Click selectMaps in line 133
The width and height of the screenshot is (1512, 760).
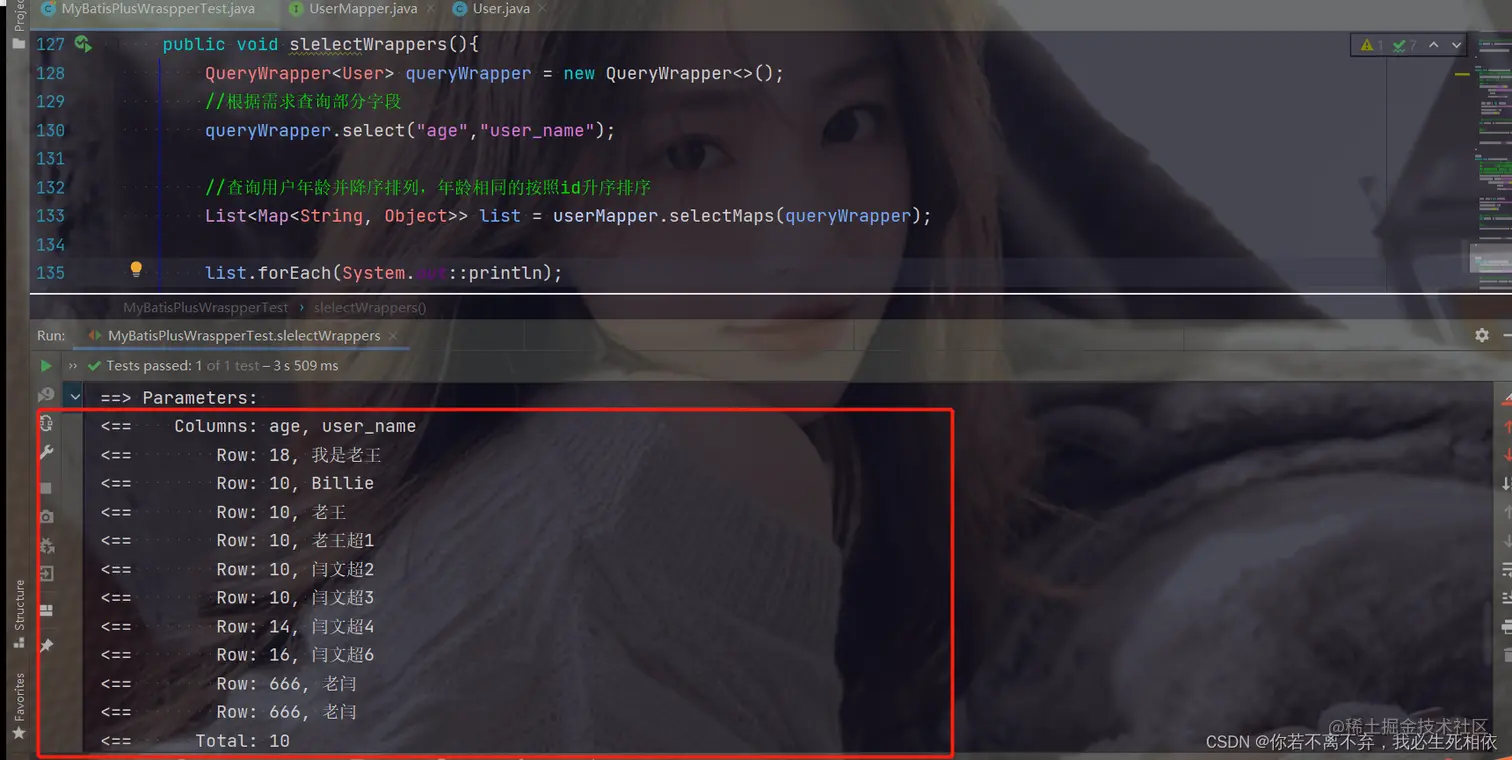tap(722, 216)
